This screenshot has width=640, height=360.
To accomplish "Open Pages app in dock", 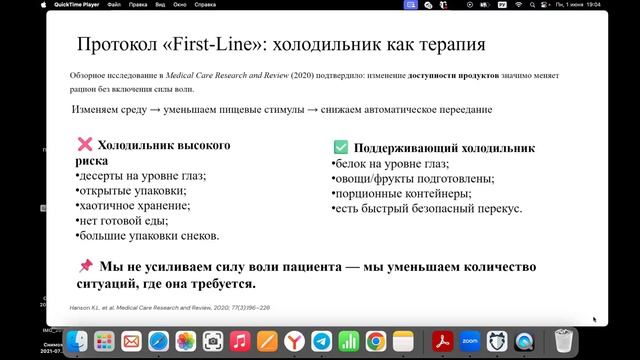I will [x=267, y=341].
